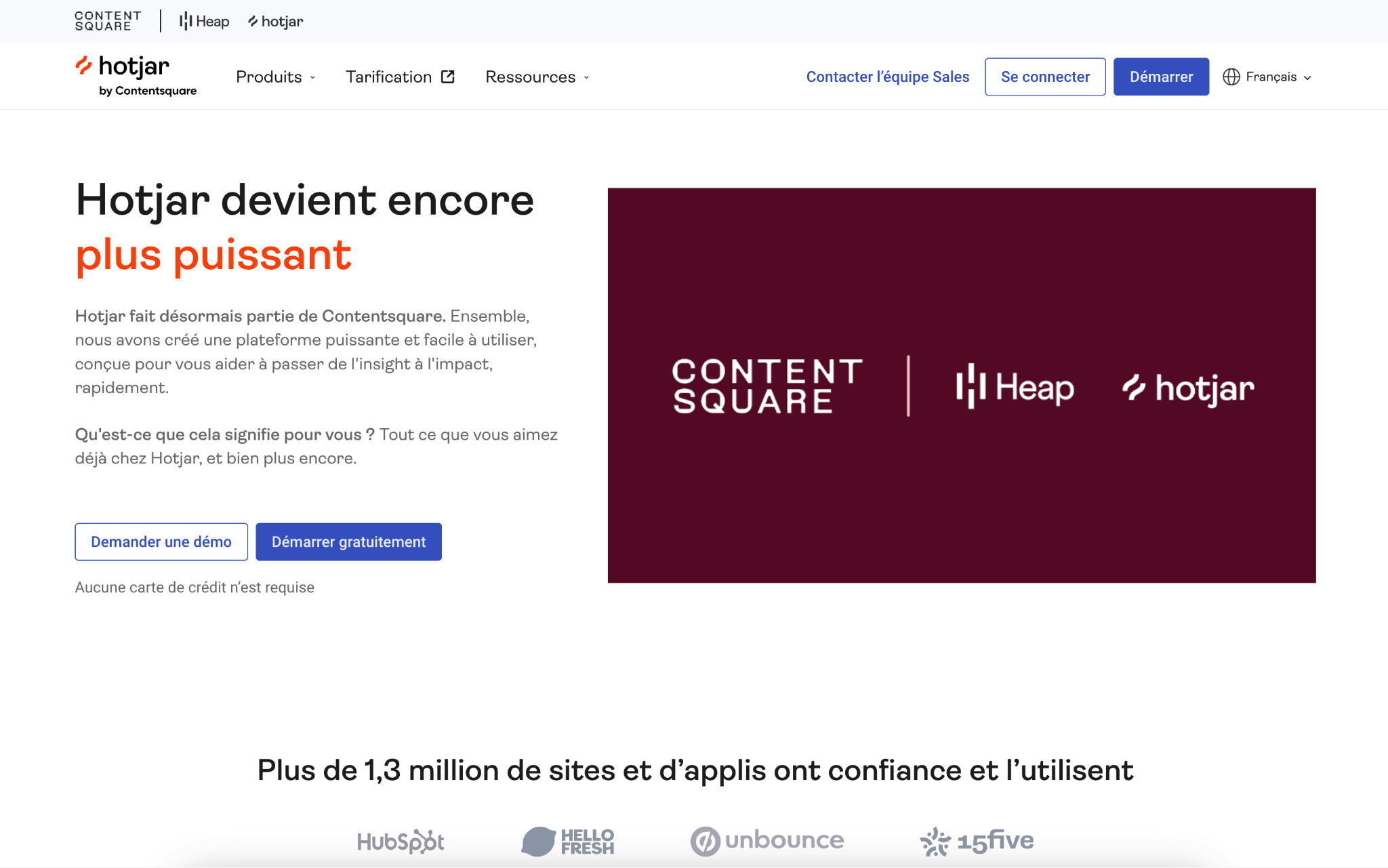Expand the Produits dropdown menu
The height and width of the screenshot is (868, 1388).
coord(275,77)
